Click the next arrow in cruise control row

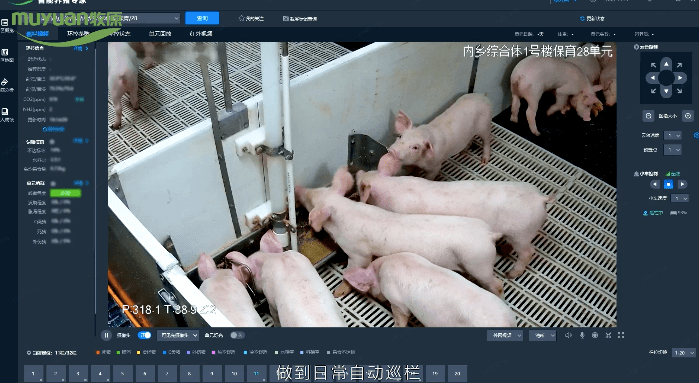[x=682, y=184]
